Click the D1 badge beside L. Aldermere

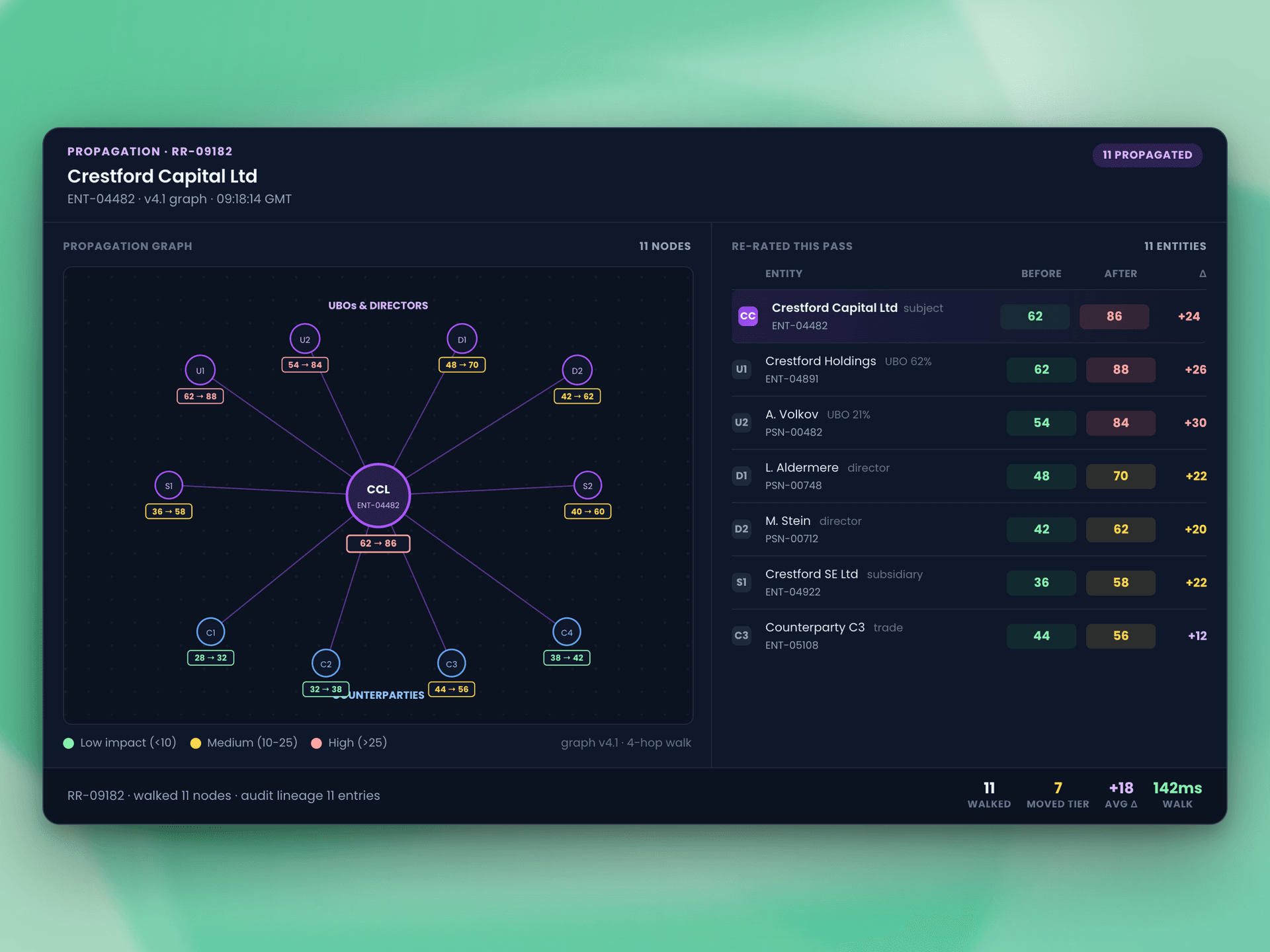[x=741, y=475]
